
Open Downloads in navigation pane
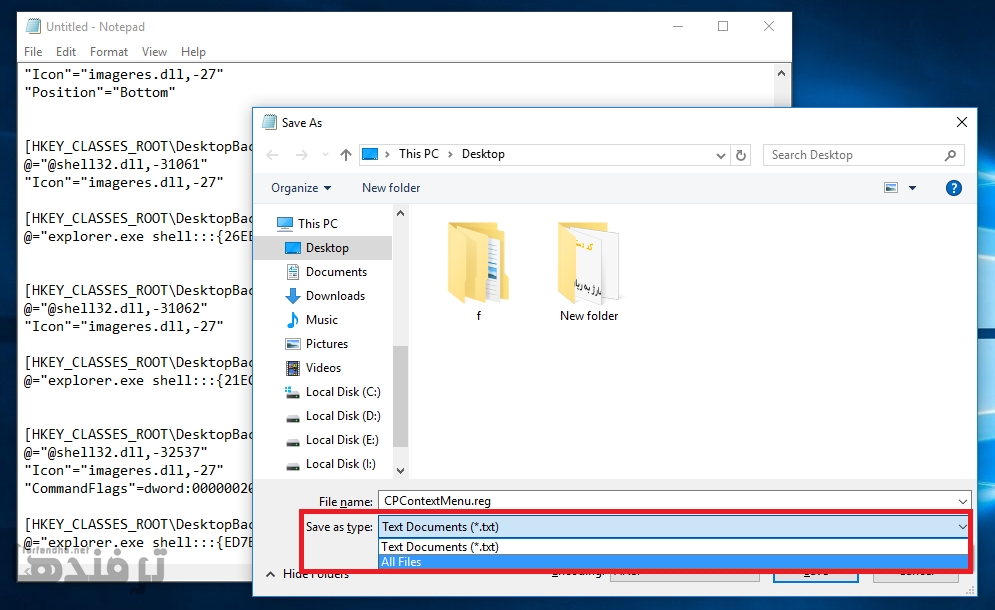point(335,296)
